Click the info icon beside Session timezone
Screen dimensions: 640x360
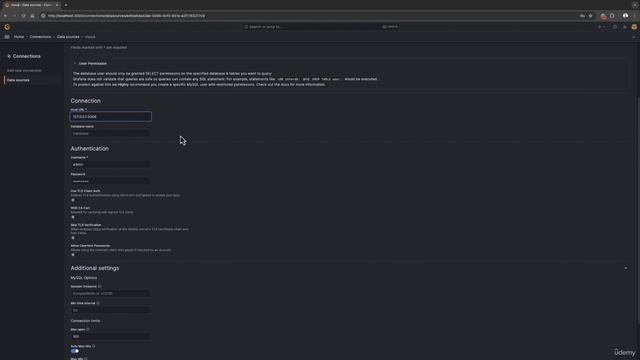[100, 287]
